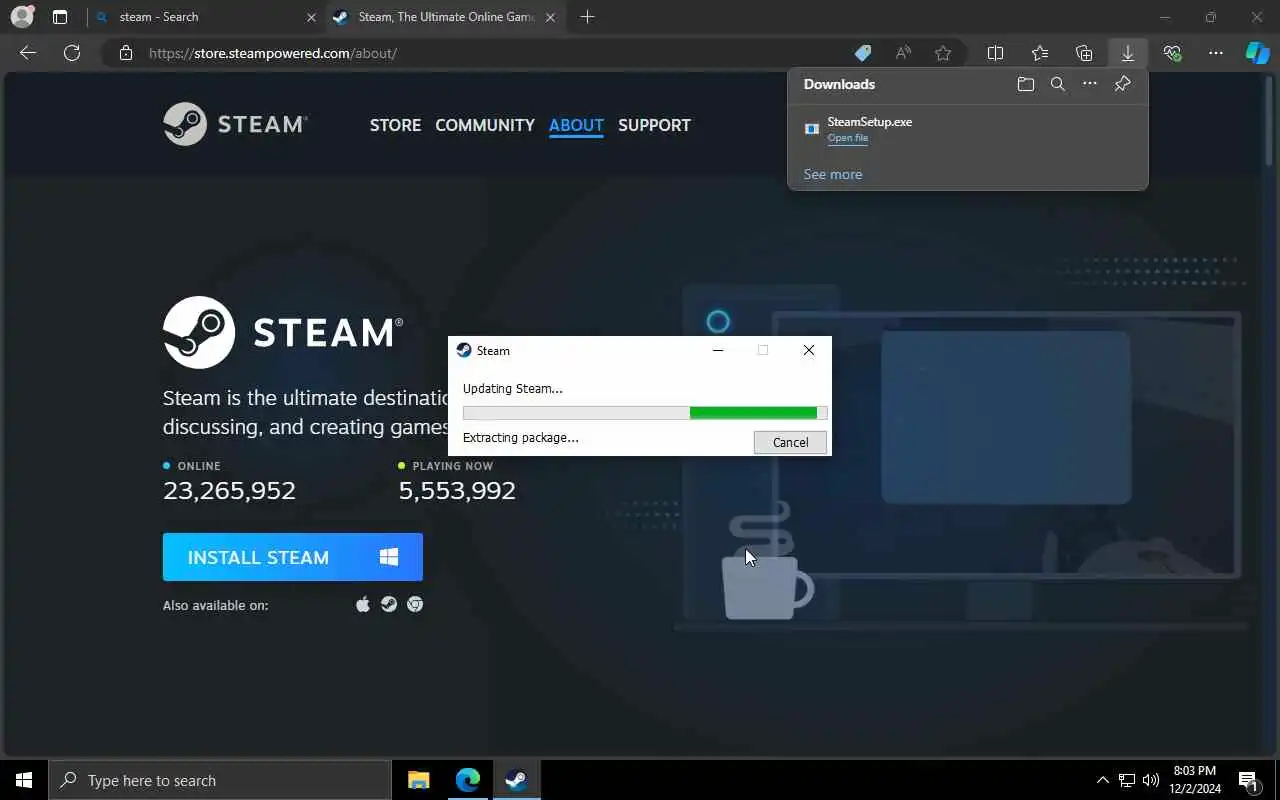Open File Explorer from taskbar
This screenshot has height=800, width=1280.
point(419,780)
